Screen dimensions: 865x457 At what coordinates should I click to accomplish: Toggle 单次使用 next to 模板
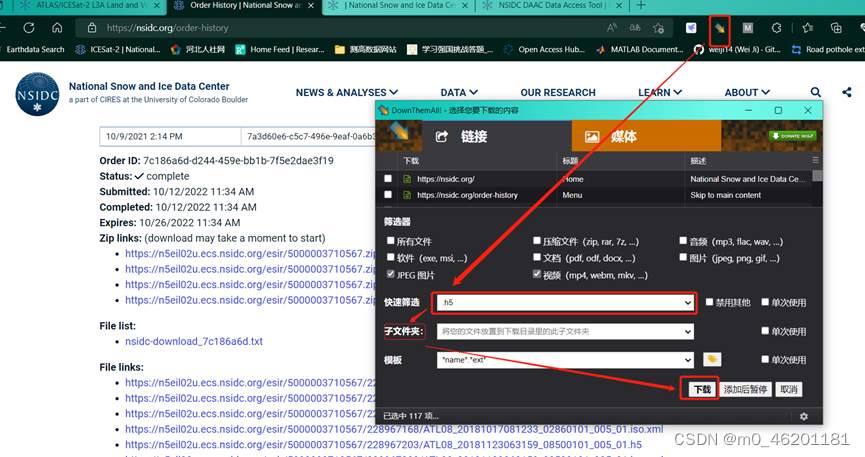(765, 359)
